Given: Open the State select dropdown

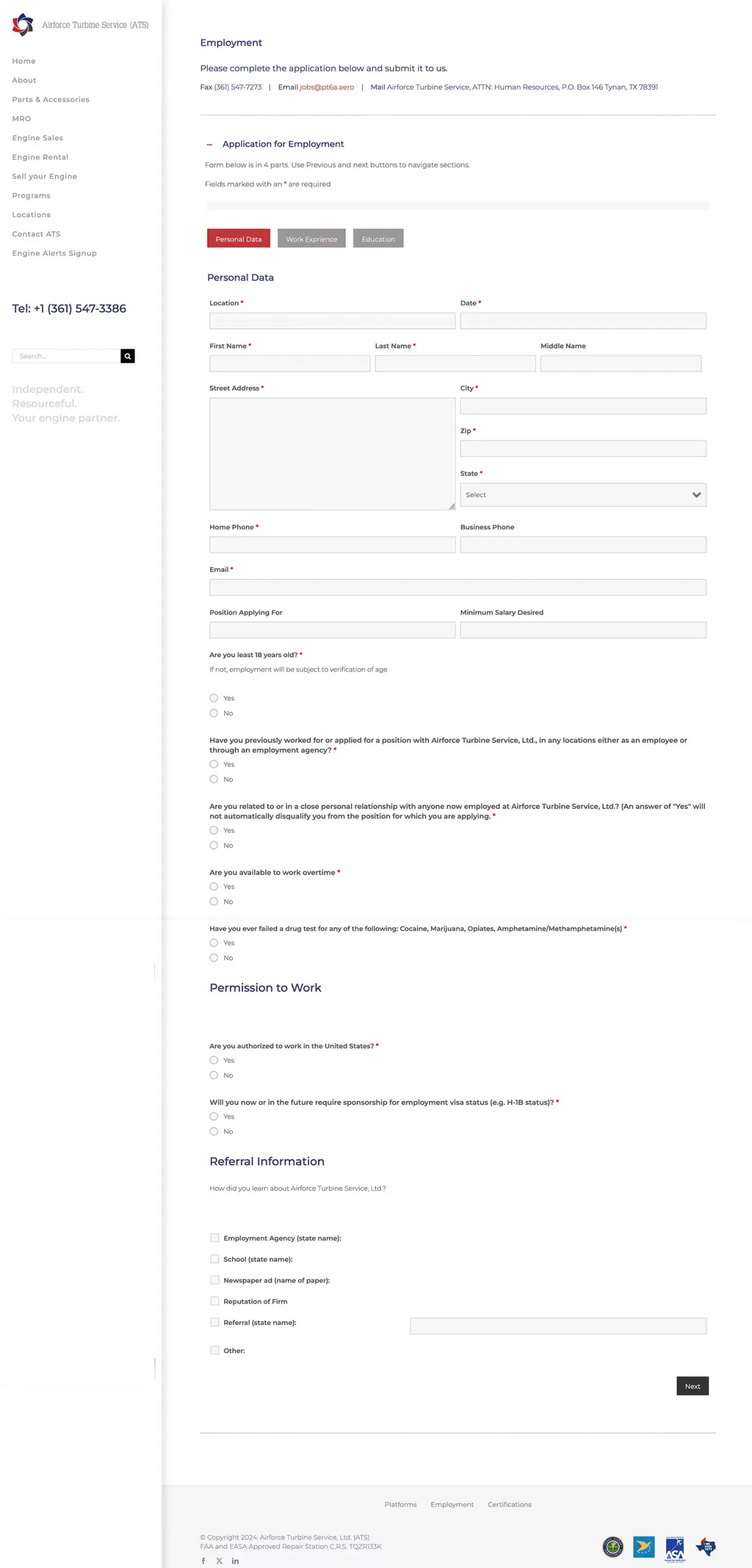Looking at the screenshot, I should (x=582, y=495).
